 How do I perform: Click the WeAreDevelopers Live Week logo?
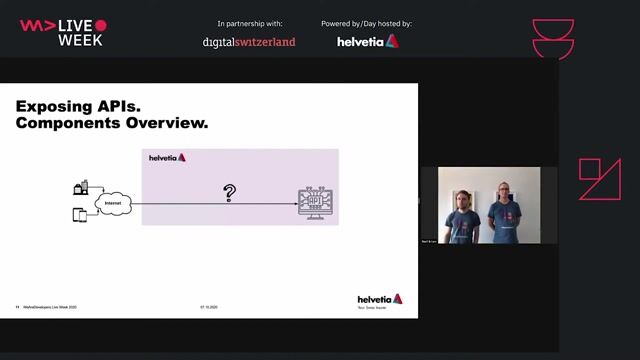click(x=64, y=32)
